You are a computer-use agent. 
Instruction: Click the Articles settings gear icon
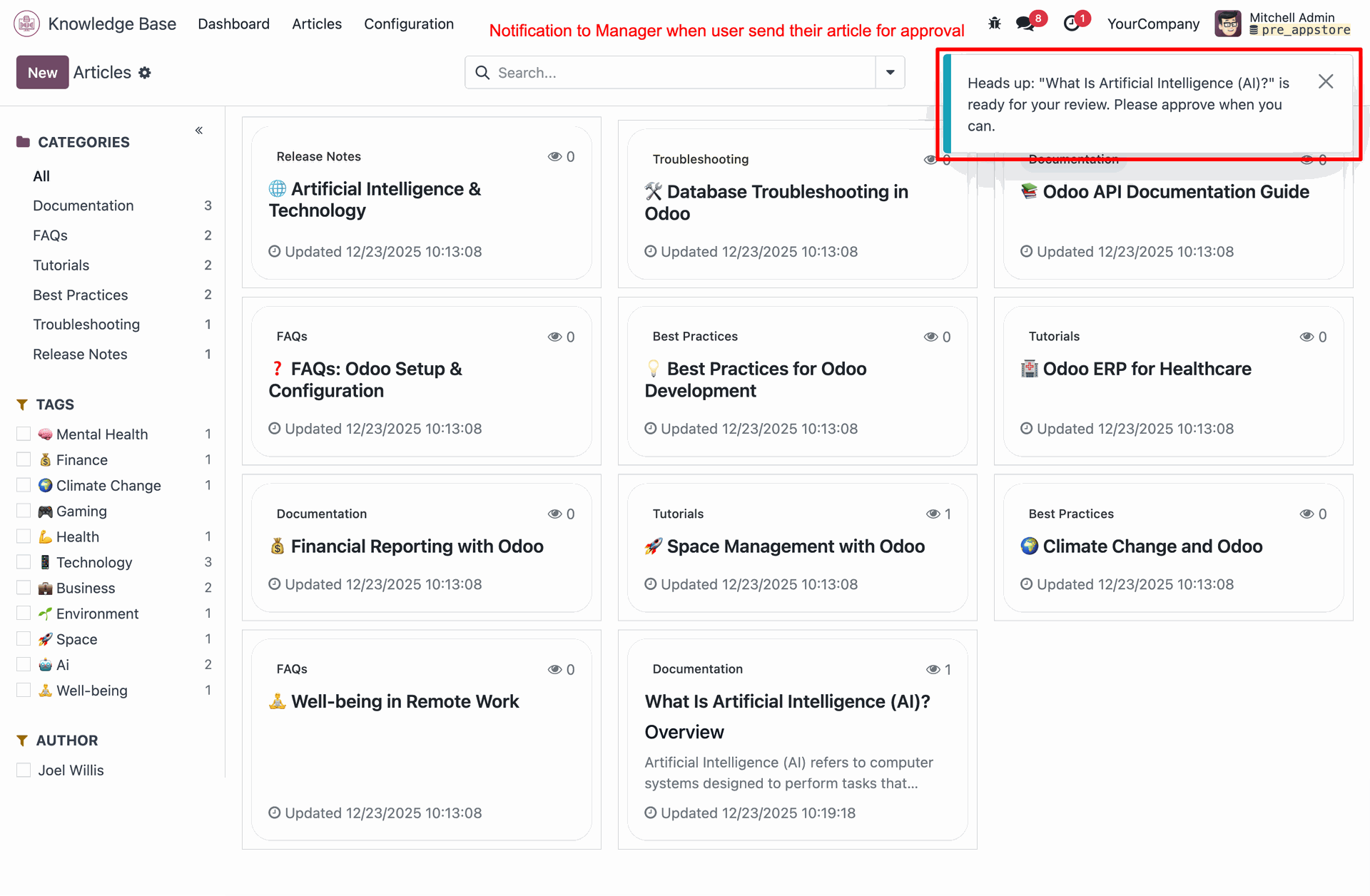pos(145,73)
